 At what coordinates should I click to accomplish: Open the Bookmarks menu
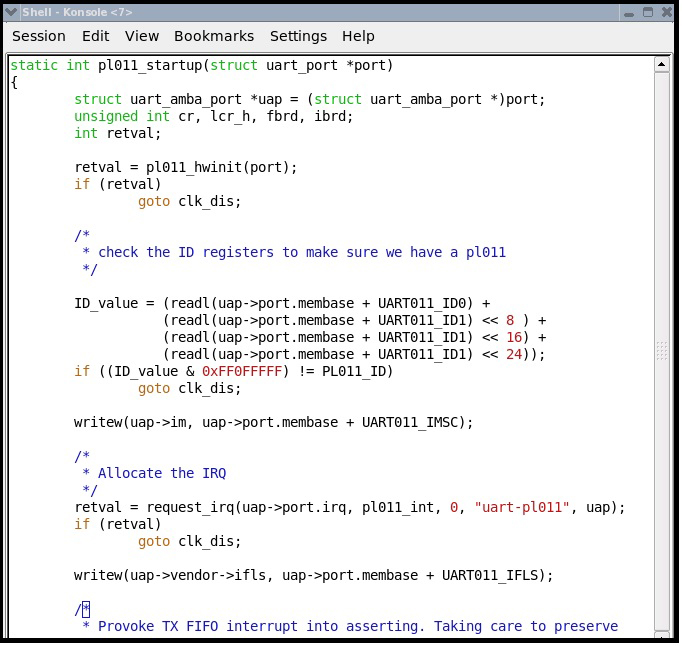(214, 36)
